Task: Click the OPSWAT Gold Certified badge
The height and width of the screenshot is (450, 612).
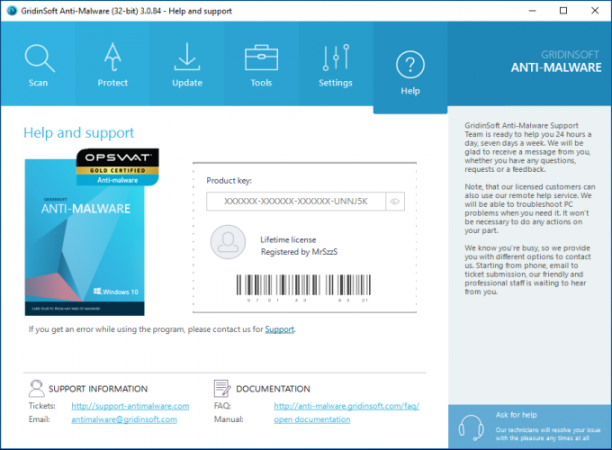Action: (117, 167)
